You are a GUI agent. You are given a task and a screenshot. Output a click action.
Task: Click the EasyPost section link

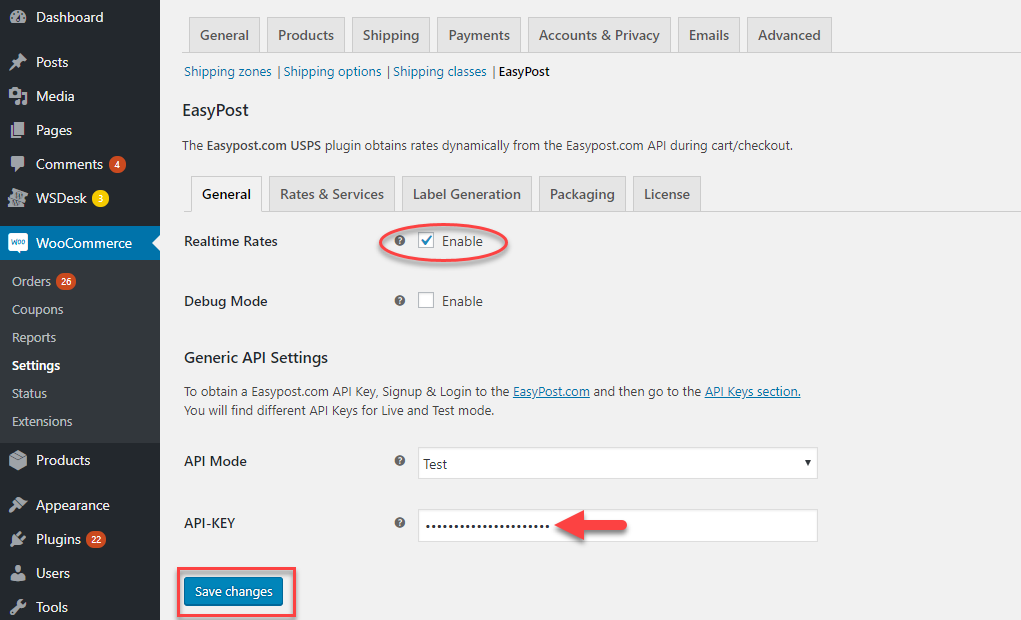pos(524,72)
